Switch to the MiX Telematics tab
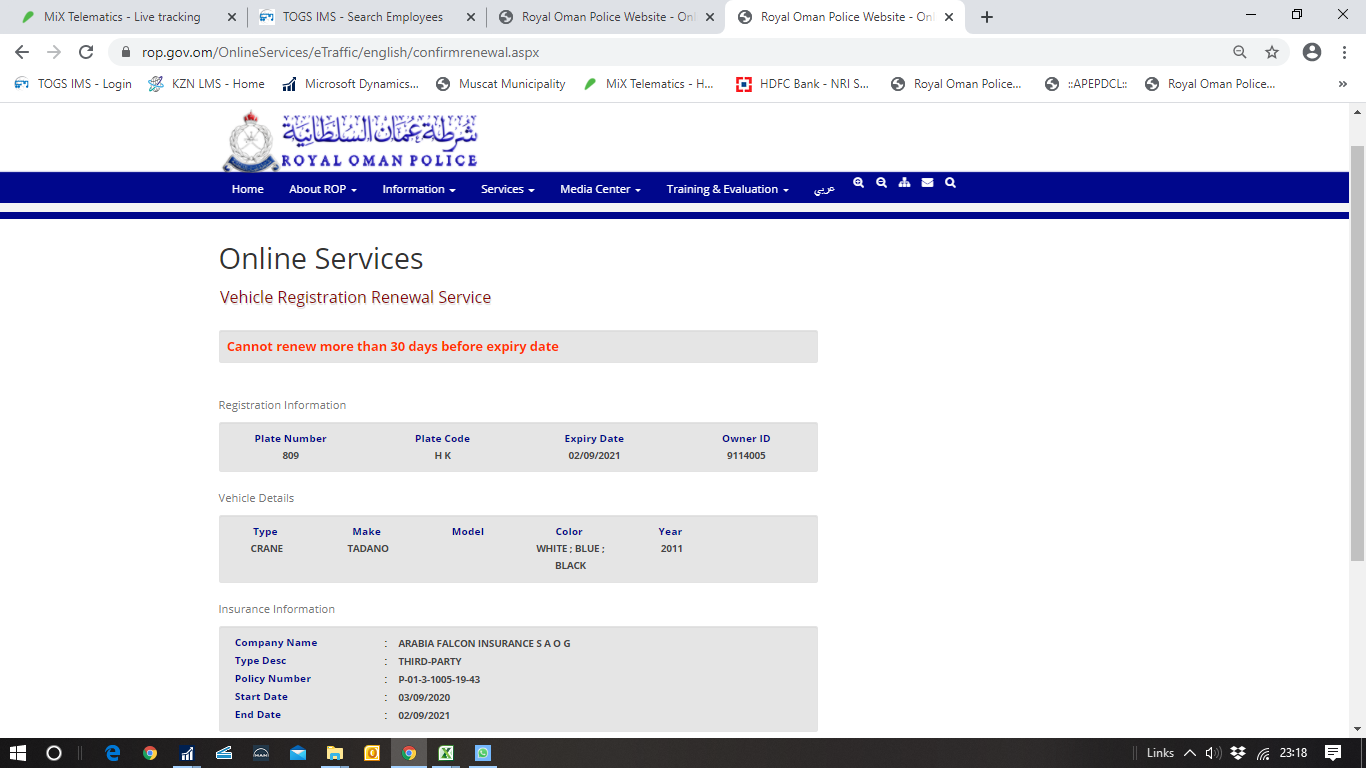The image size is (1366, 768). 122,17
